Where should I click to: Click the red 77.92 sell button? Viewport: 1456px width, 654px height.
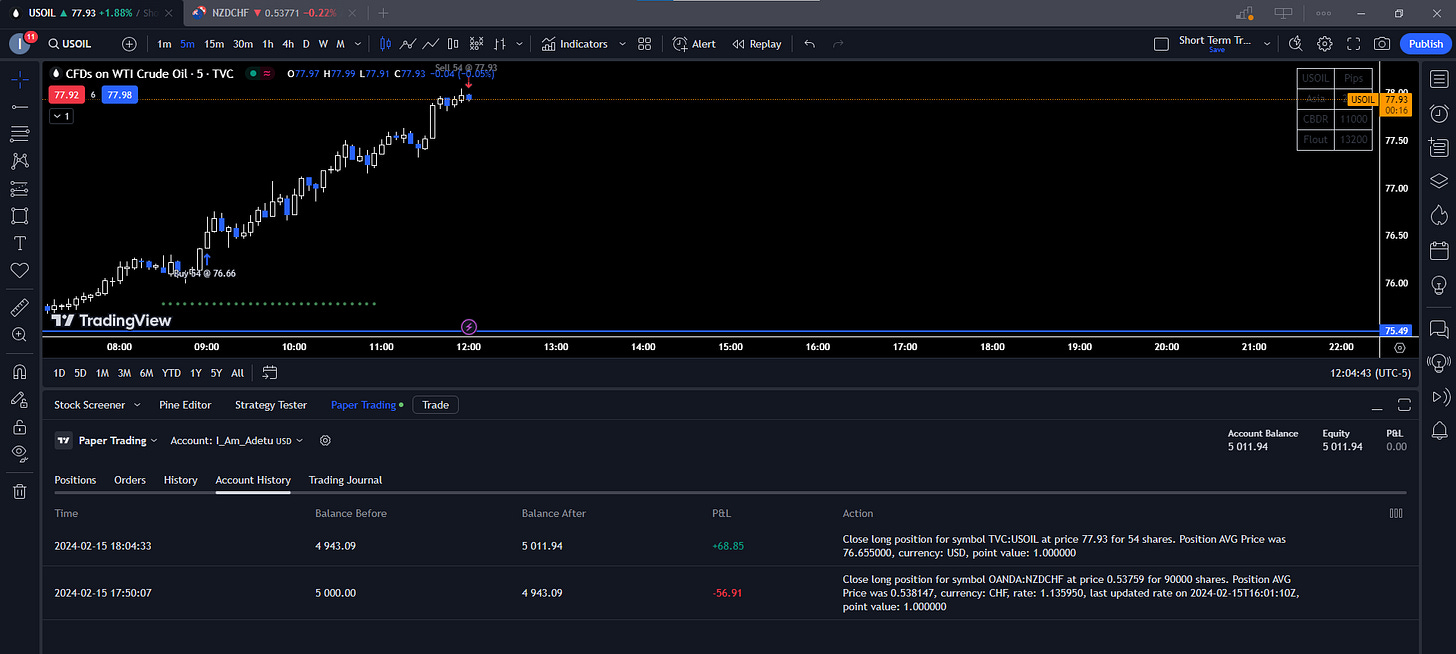67,94
